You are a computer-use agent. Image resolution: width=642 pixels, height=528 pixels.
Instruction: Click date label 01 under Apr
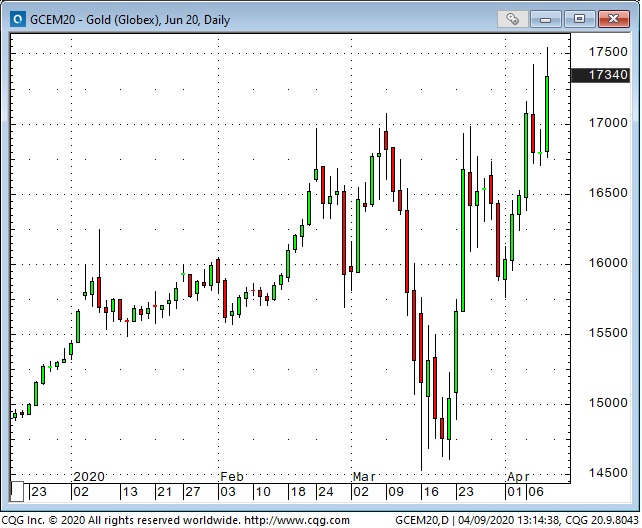pyautogui.click(x=515, y=492)
